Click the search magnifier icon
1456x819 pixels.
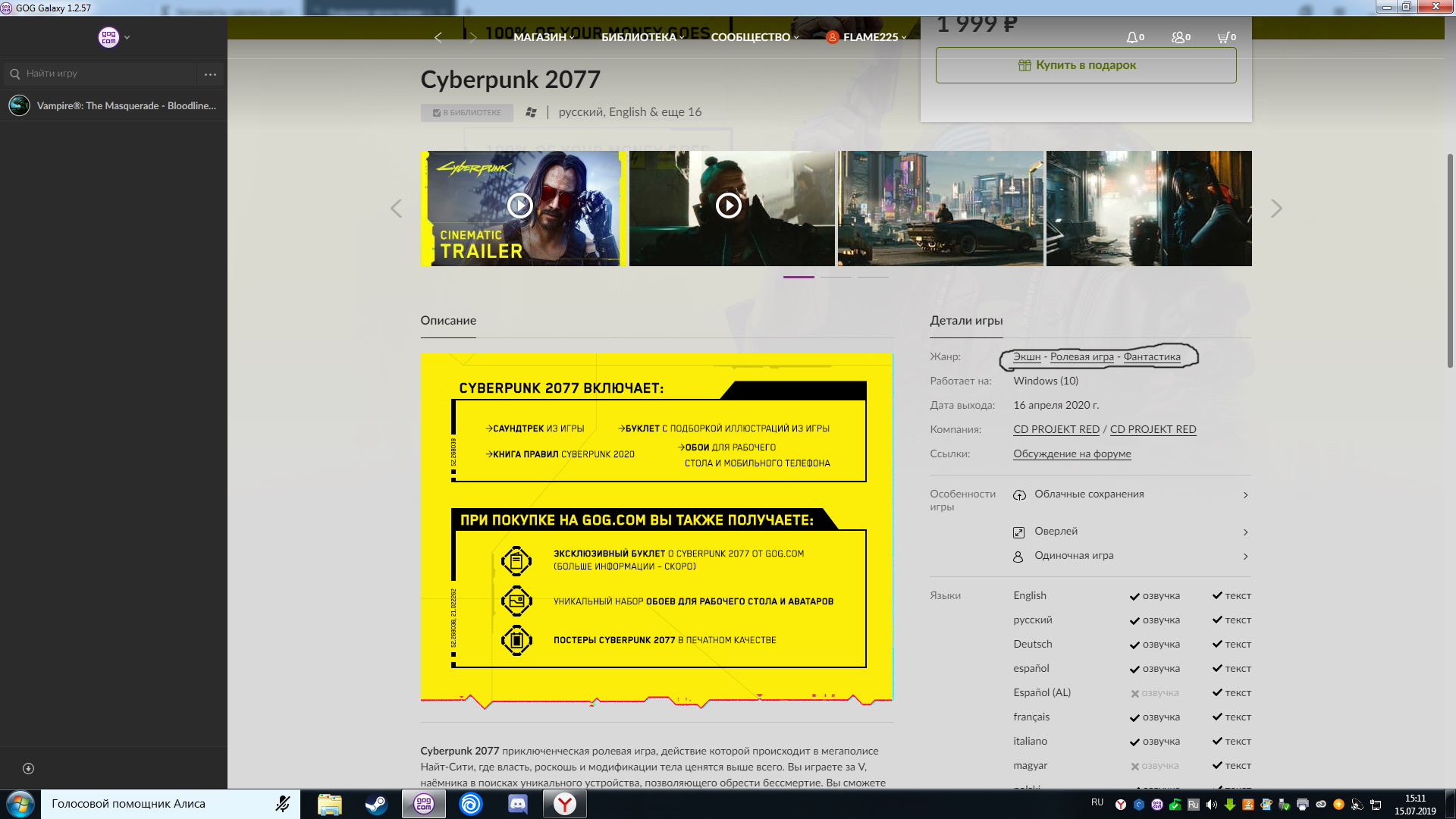click(x=14, y=74)
